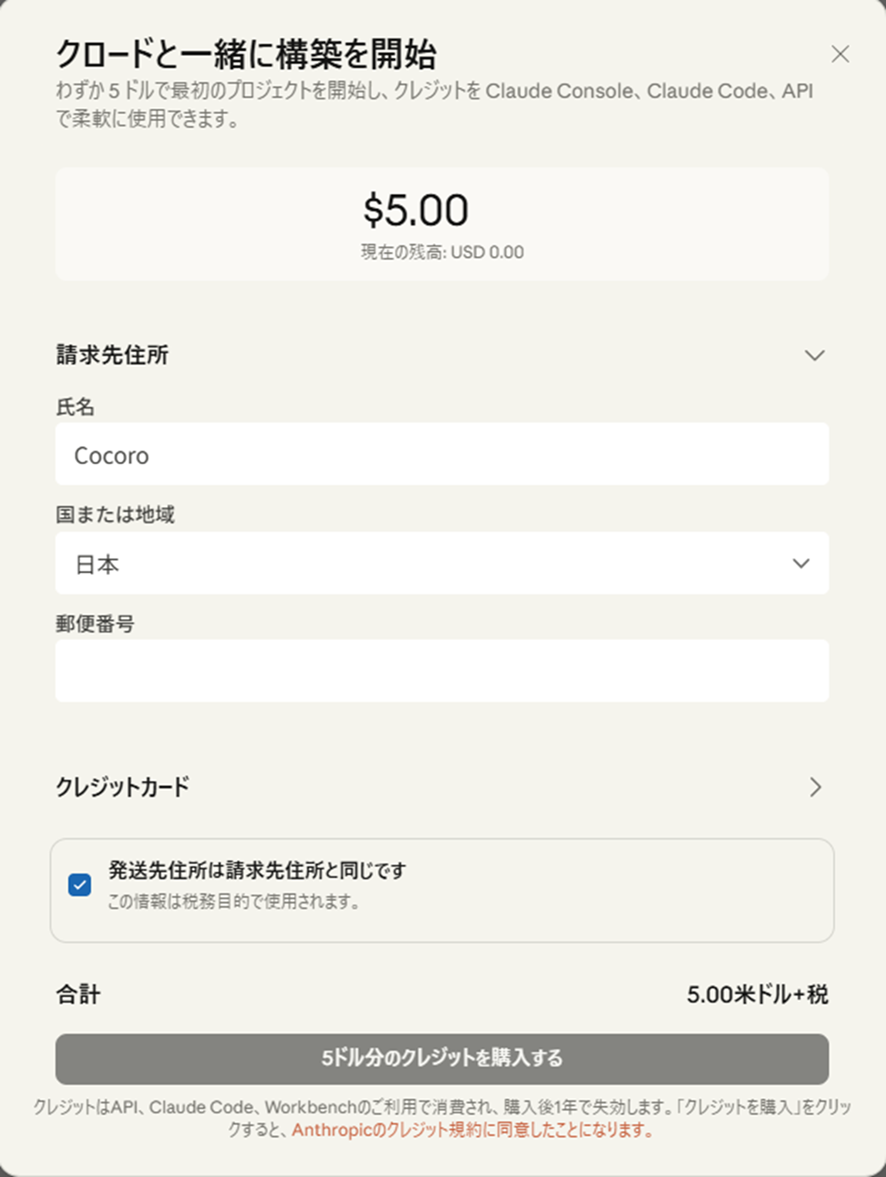Click the 5ドル分のクレジットを購入する button
This screenshot has width=886, height=1177.
click(441, 1058)
